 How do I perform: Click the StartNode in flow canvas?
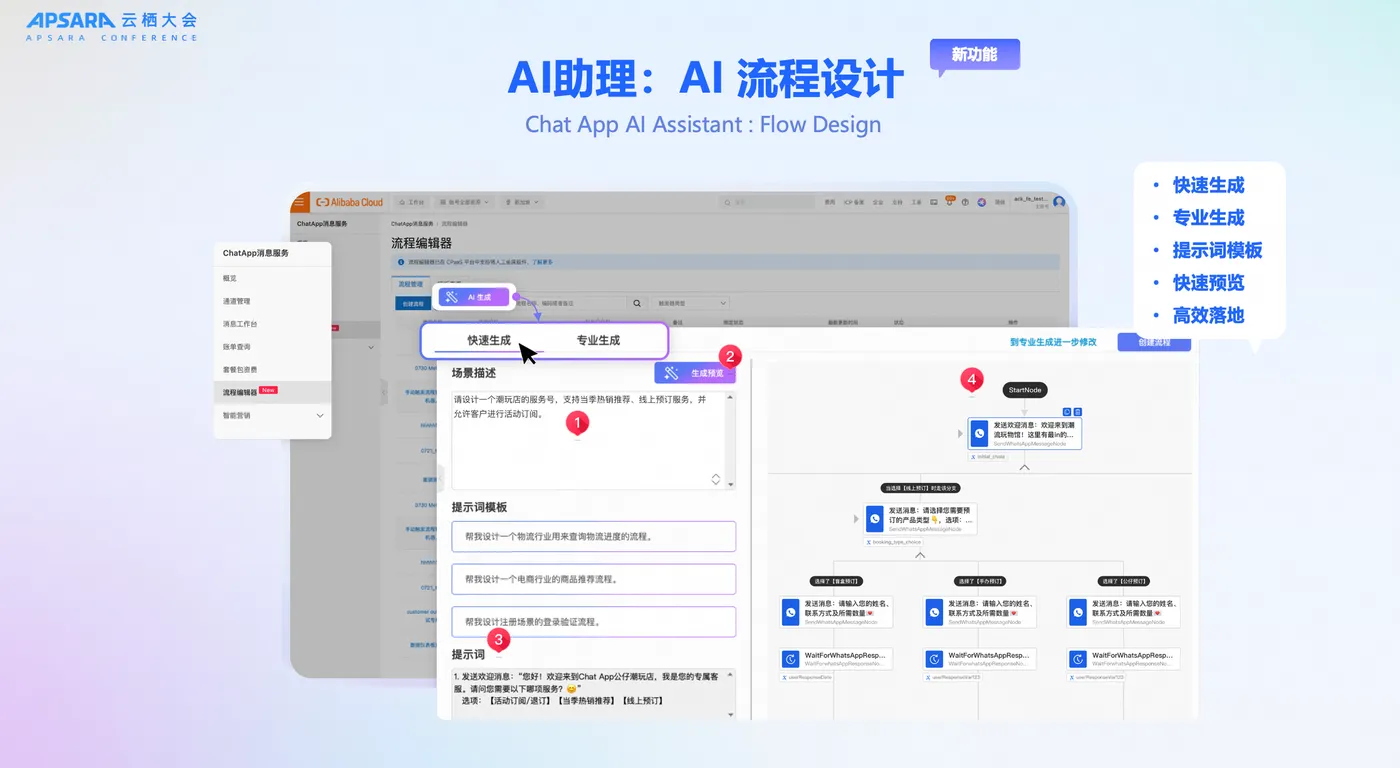(1025, 390)
